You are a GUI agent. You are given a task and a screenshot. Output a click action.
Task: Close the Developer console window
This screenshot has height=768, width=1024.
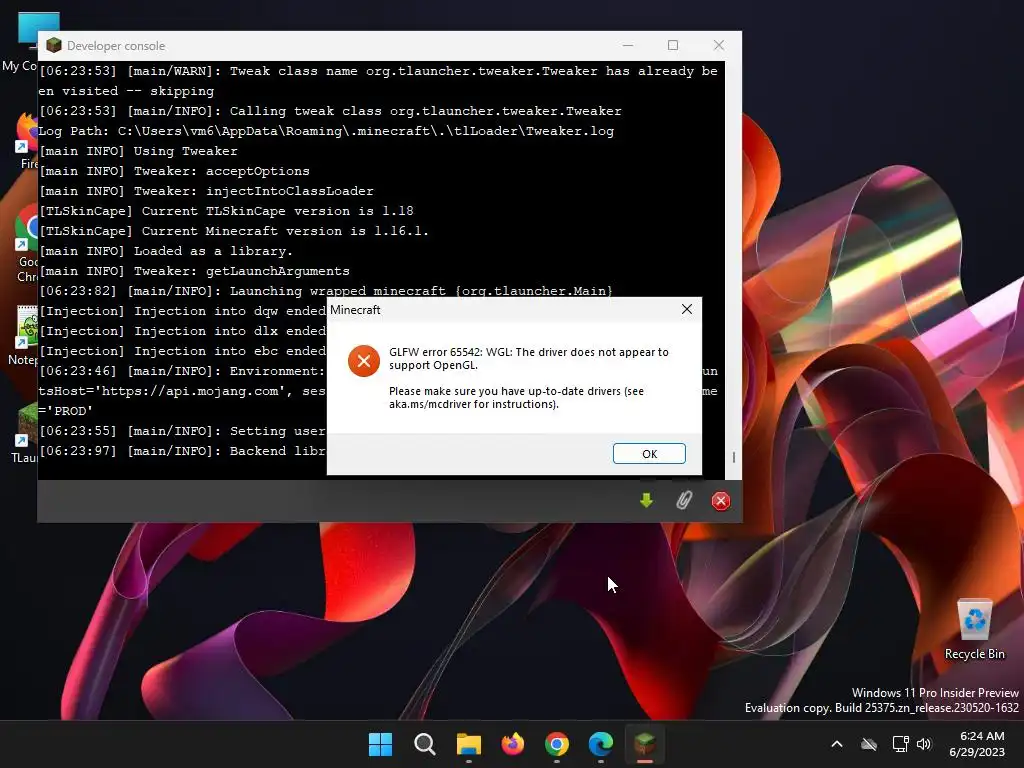718,45
